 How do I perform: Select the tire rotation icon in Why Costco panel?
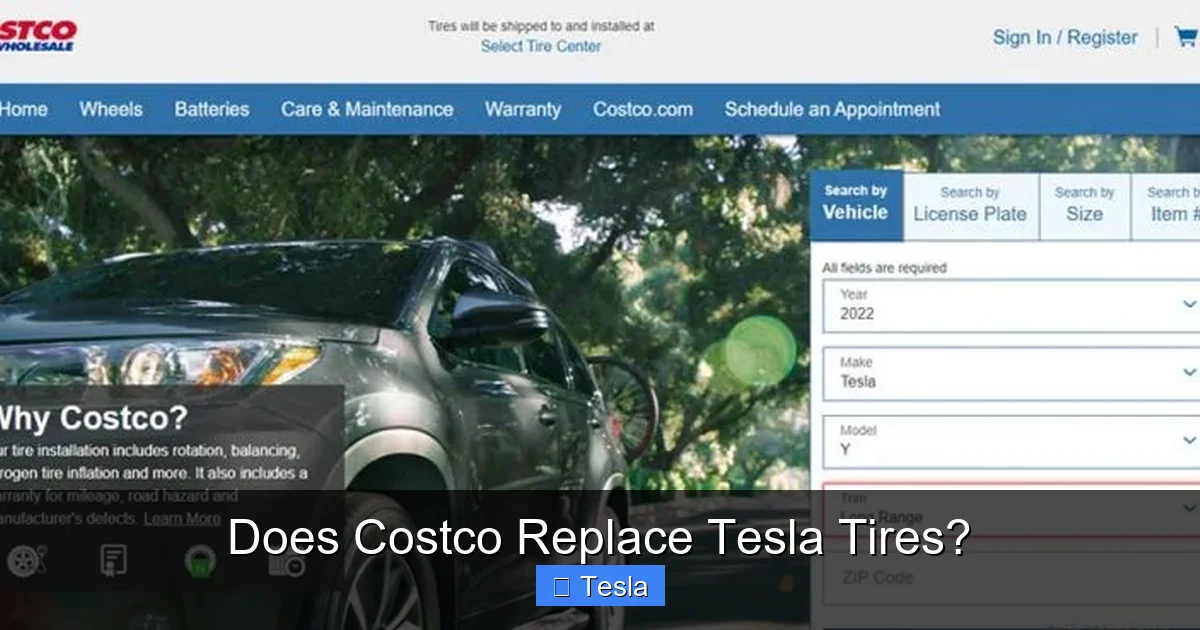[x=25, y=560]
